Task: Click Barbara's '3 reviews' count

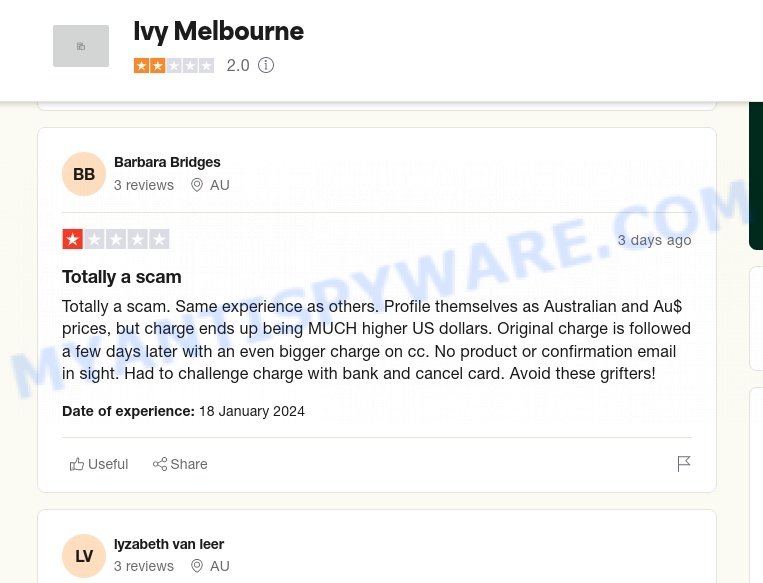Action: pyautogui.click(x=144, y=185)
